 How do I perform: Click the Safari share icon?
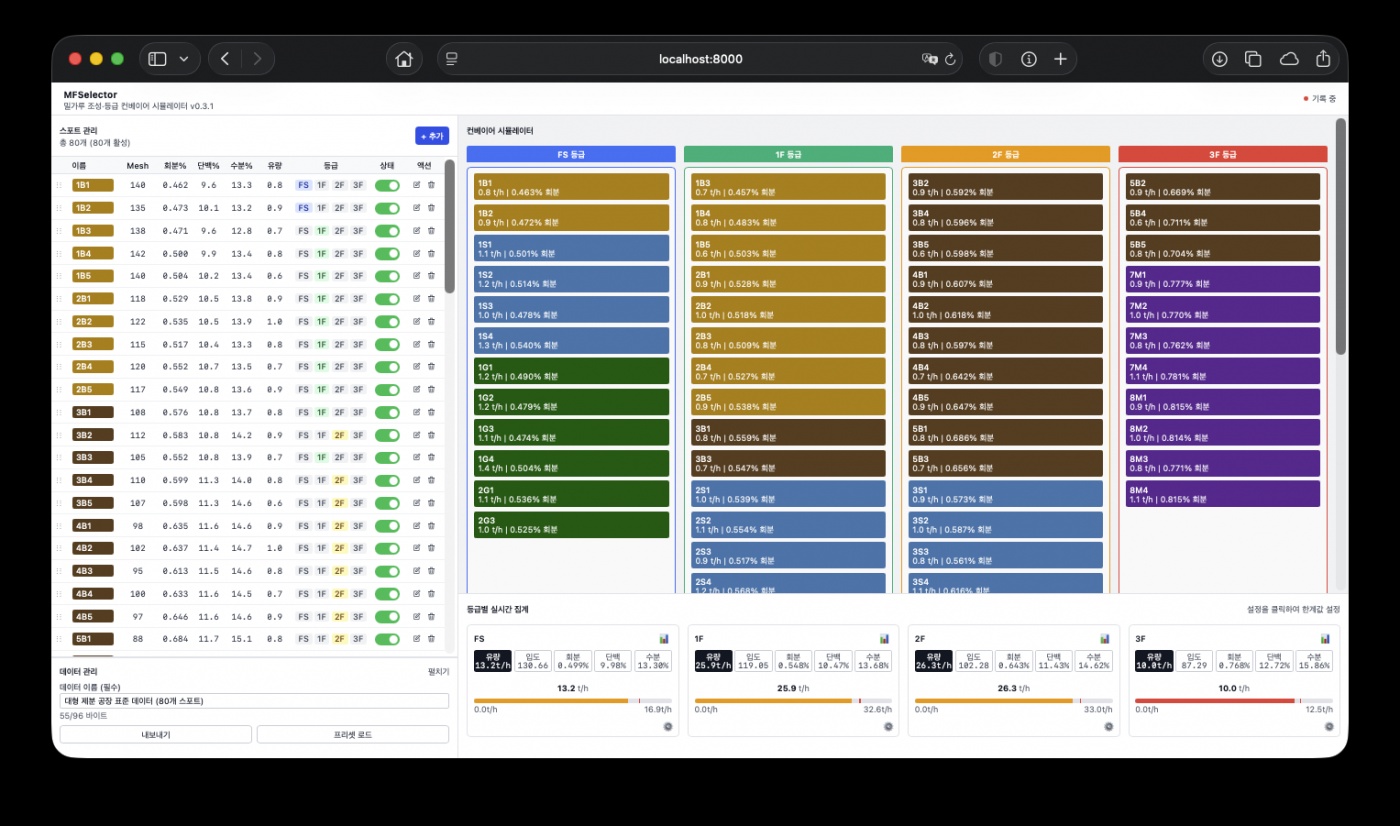[x=1323, y=59]
